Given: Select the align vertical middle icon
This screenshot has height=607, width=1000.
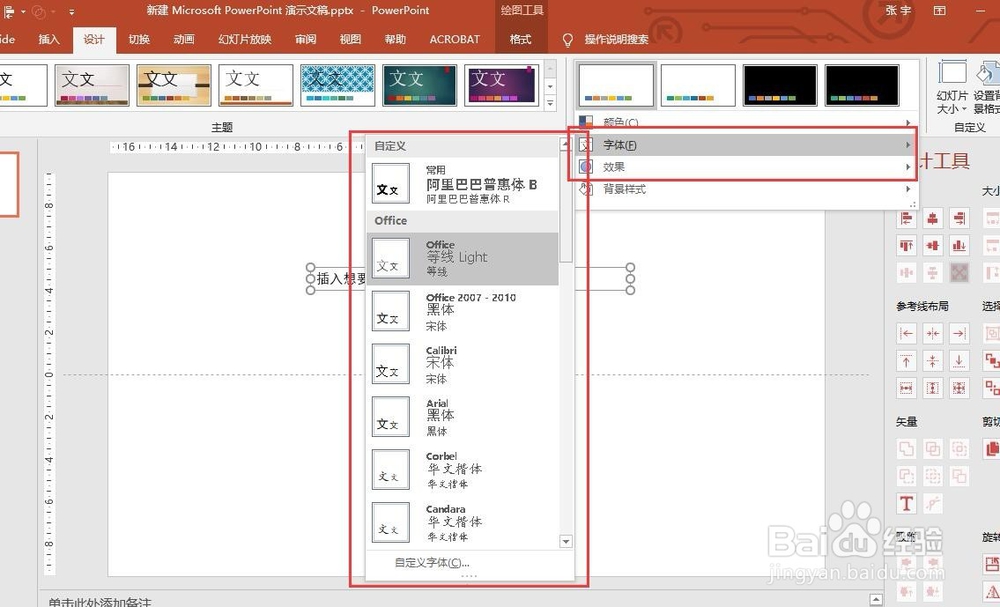Looking at the screenshot, I should point(932,245).
